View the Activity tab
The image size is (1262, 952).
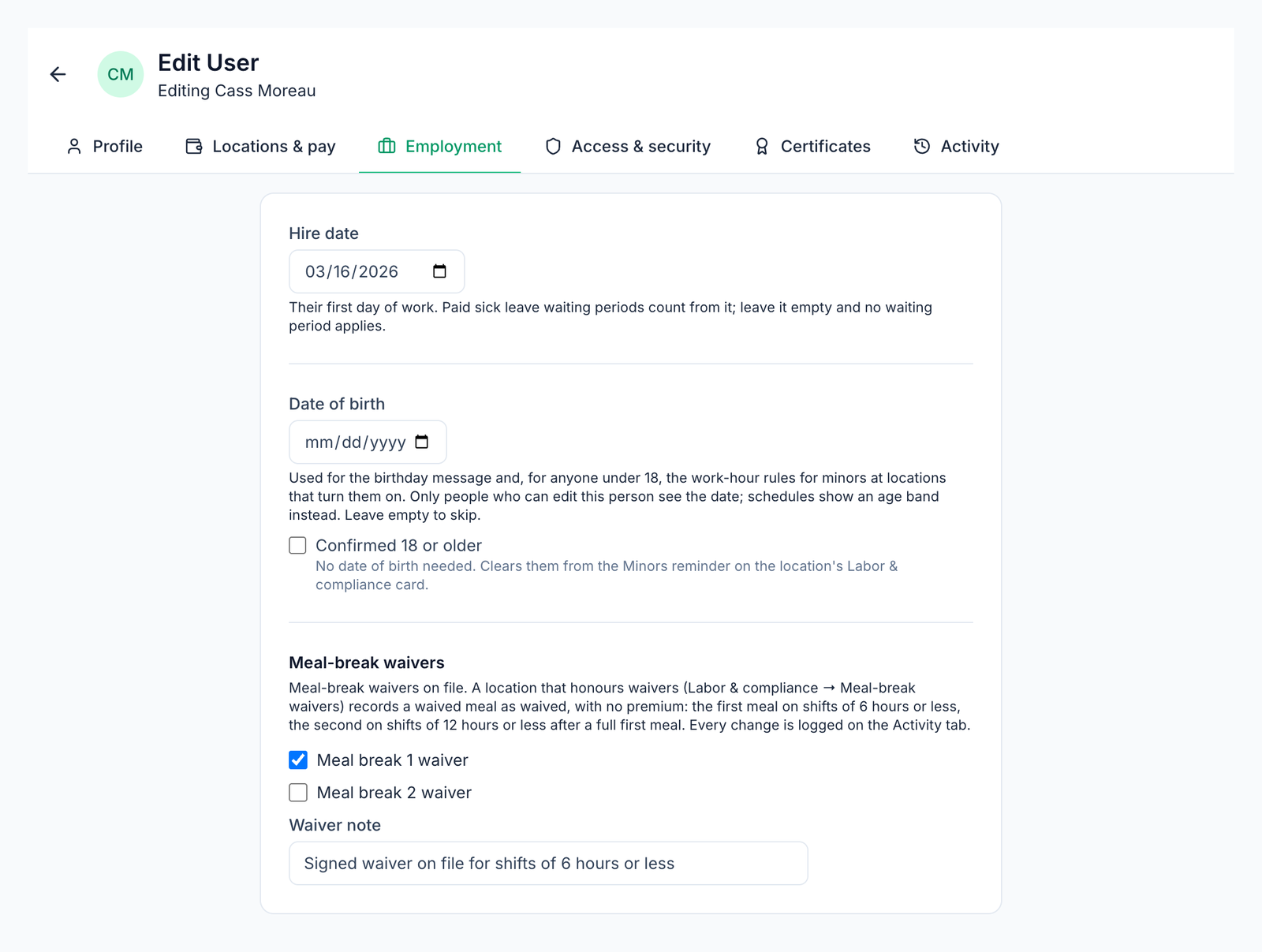point(956,146)
